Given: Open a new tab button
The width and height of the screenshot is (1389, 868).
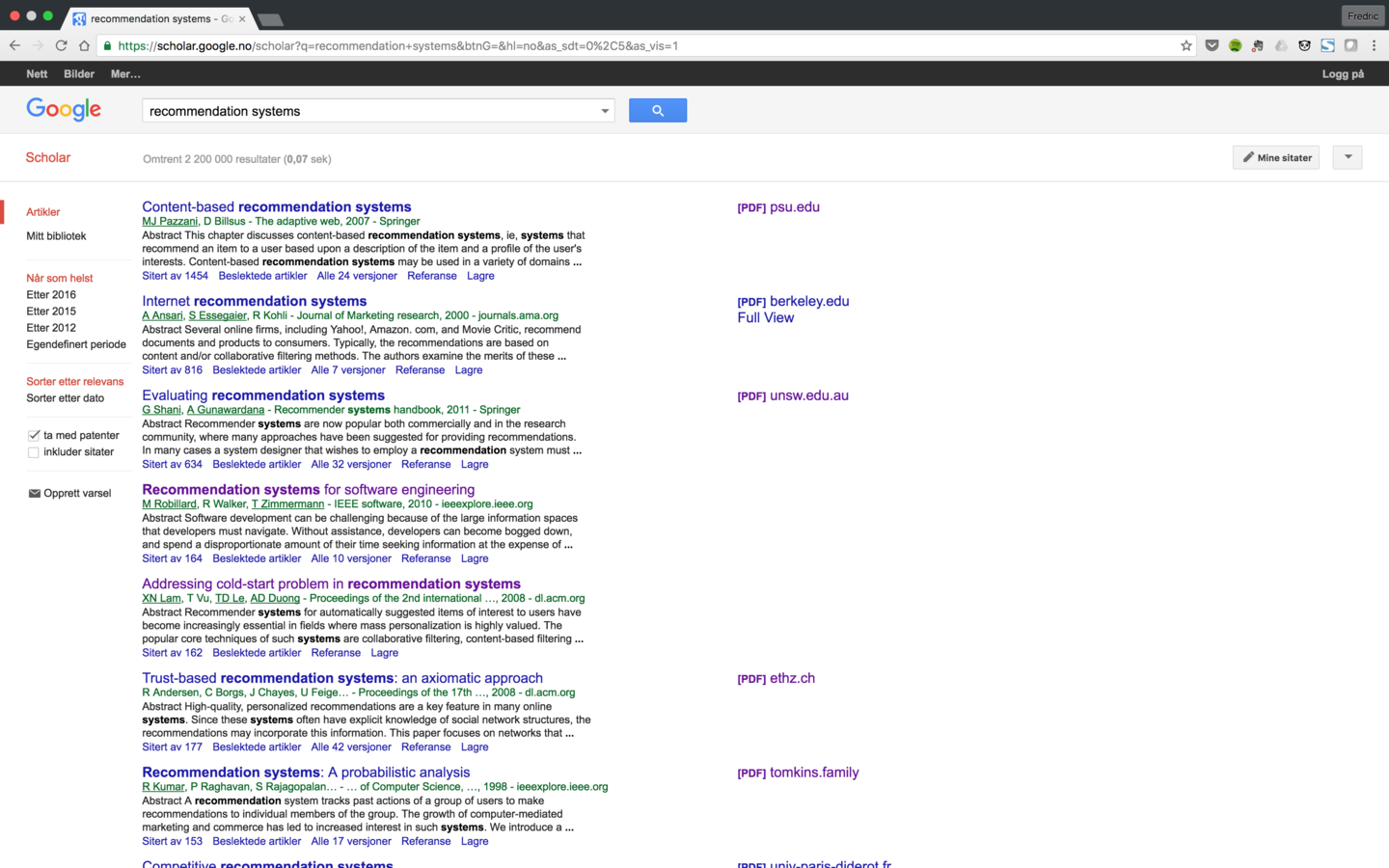Looking at the screenshot, I should pyautogui.click(x=271, y=19).
